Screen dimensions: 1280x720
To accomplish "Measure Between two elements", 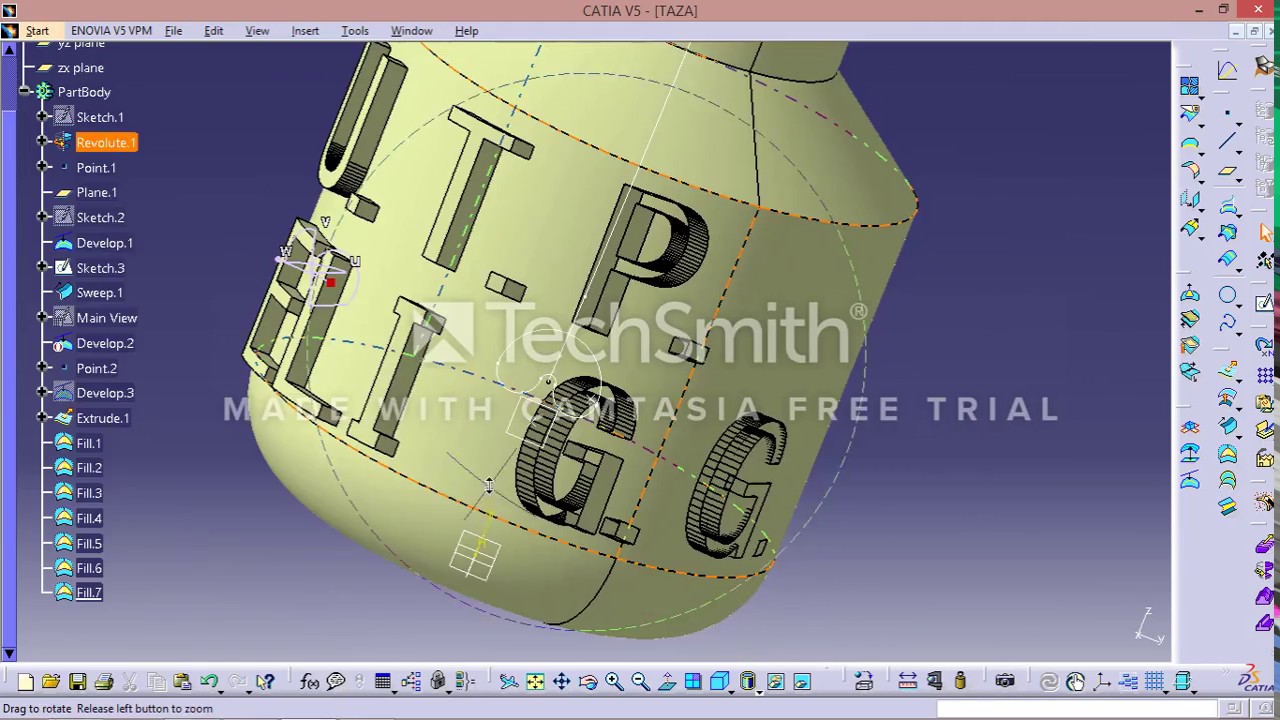I will (907, 682).
